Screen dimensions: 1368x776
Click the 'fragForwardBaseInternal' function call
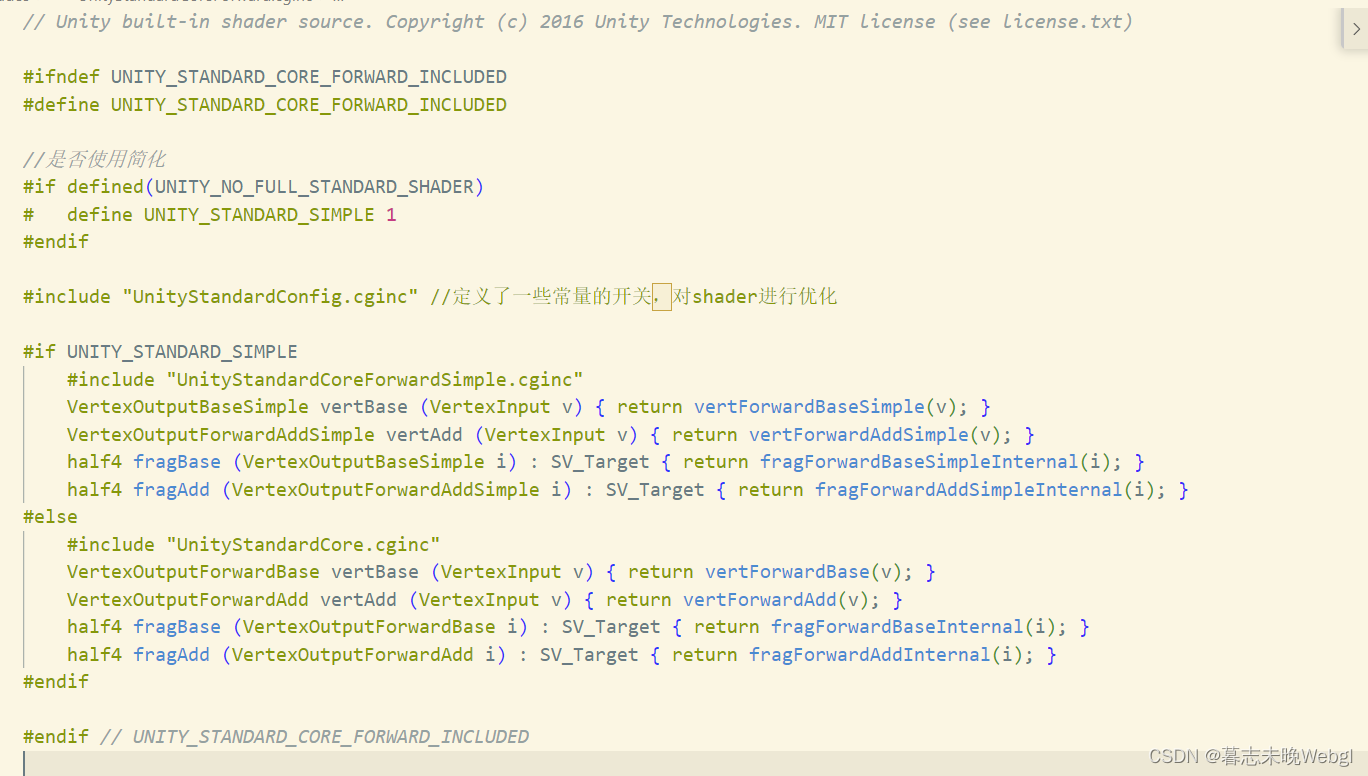coord(897,627)
